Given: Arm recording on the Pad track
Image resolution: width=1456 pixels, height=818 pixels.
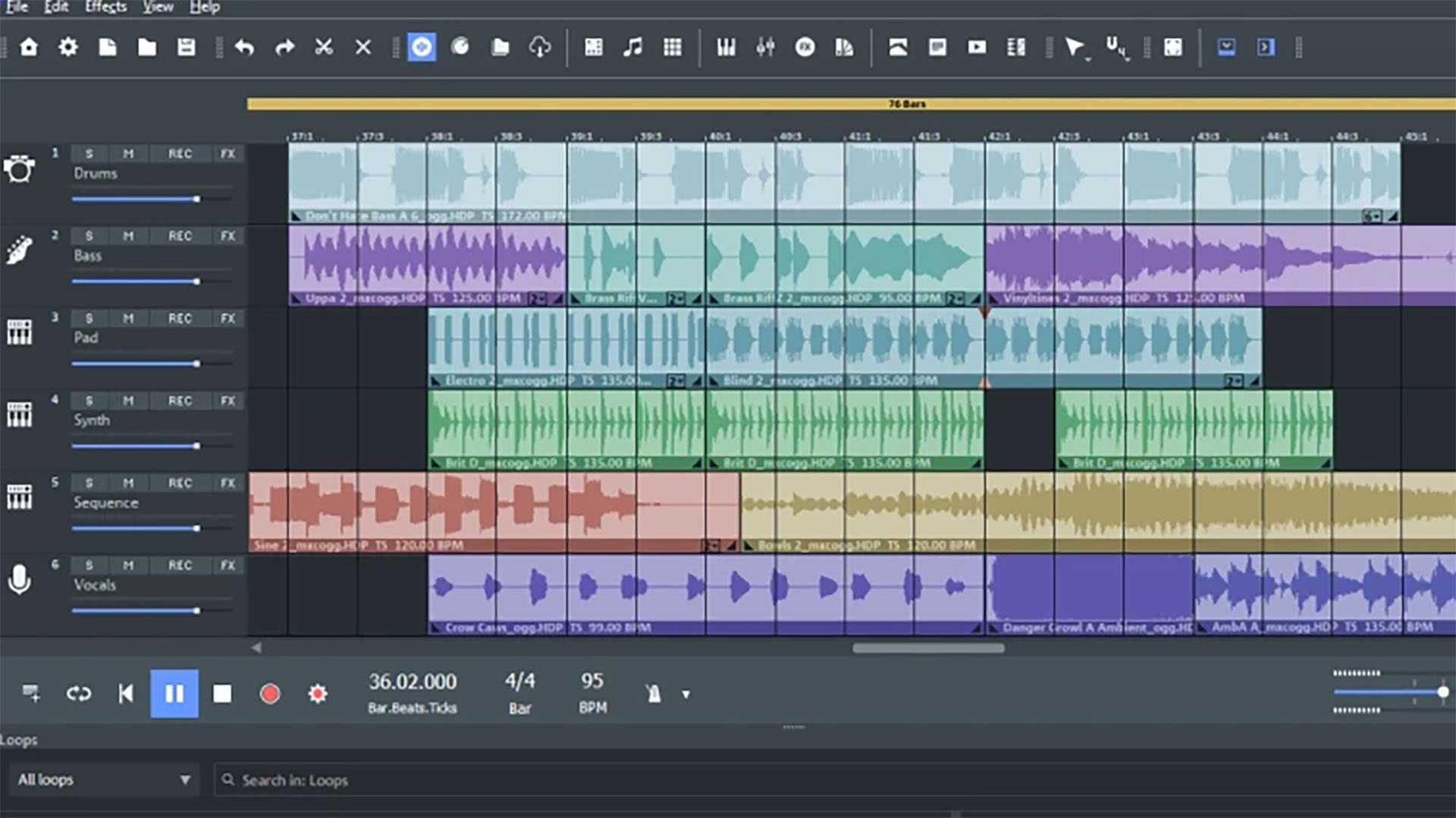Looking at the screenshot, I should click(180, 318).
